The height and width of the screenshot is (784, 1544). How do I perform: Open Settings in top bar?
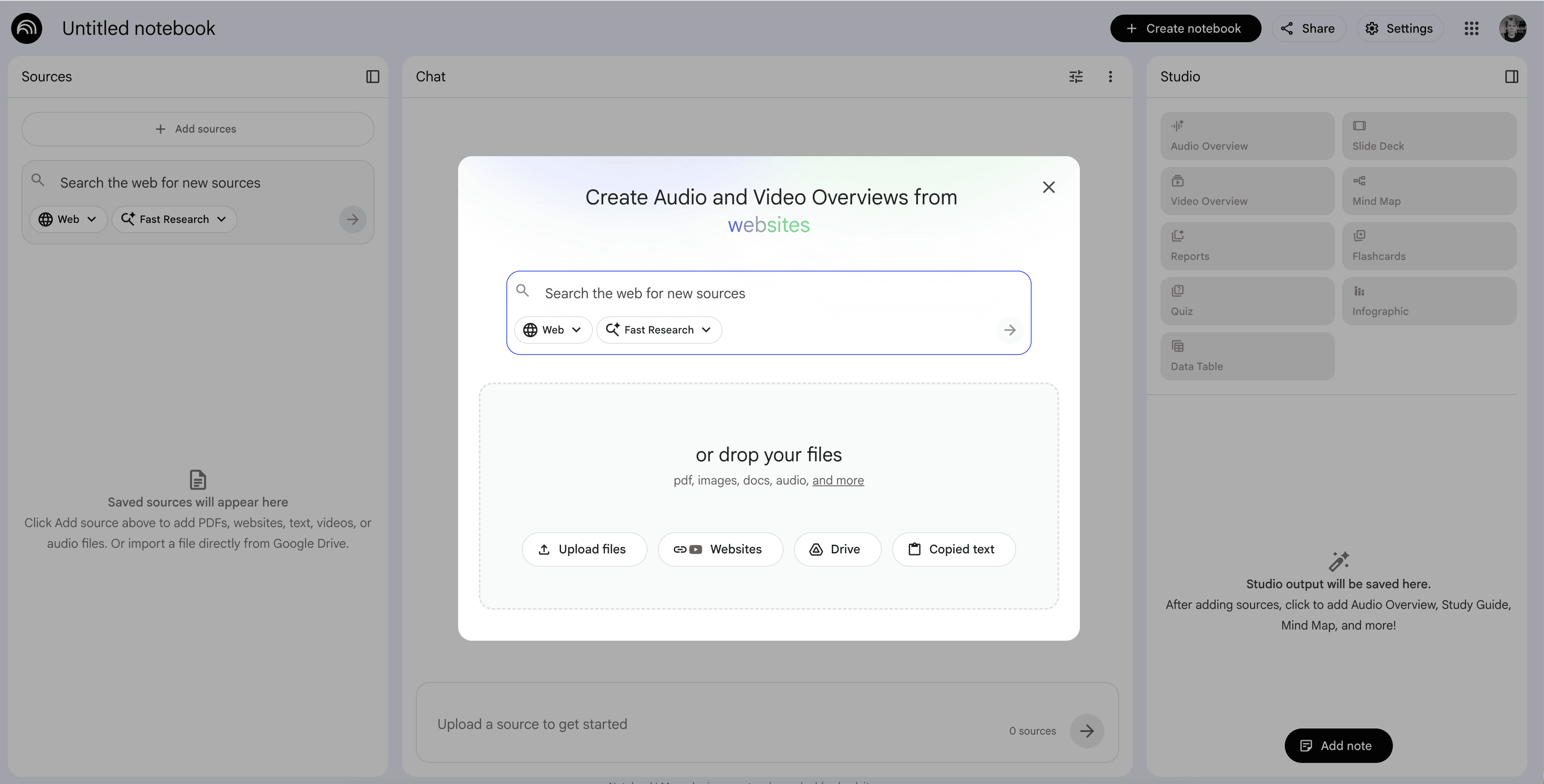[1399, 28]
